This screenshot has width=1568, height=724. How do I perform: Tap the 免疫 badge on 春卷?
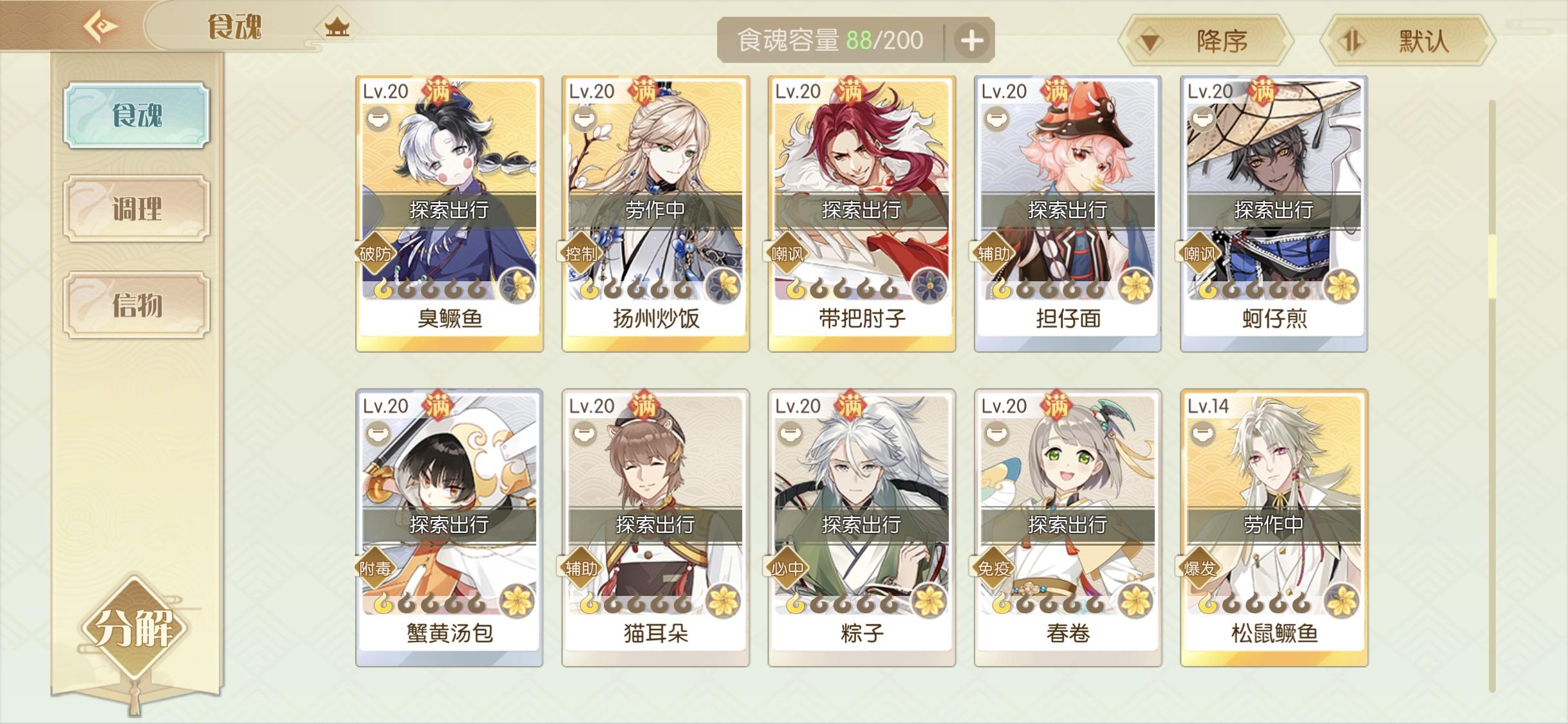(x=993, y=568)
